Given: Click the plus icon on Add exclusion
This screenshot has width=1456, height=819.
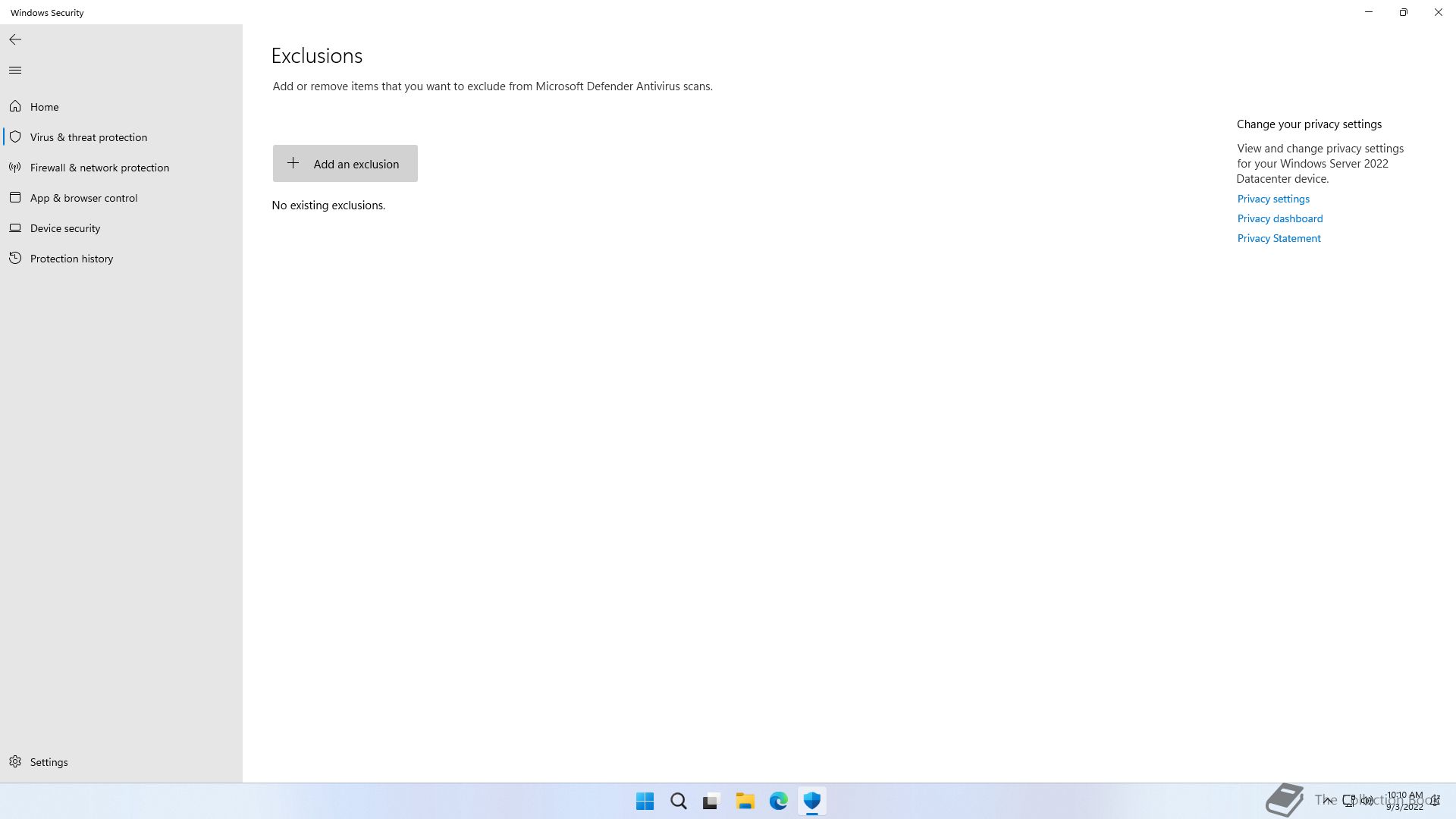Looking at the screenshot, I should click(x=293, y=163).
